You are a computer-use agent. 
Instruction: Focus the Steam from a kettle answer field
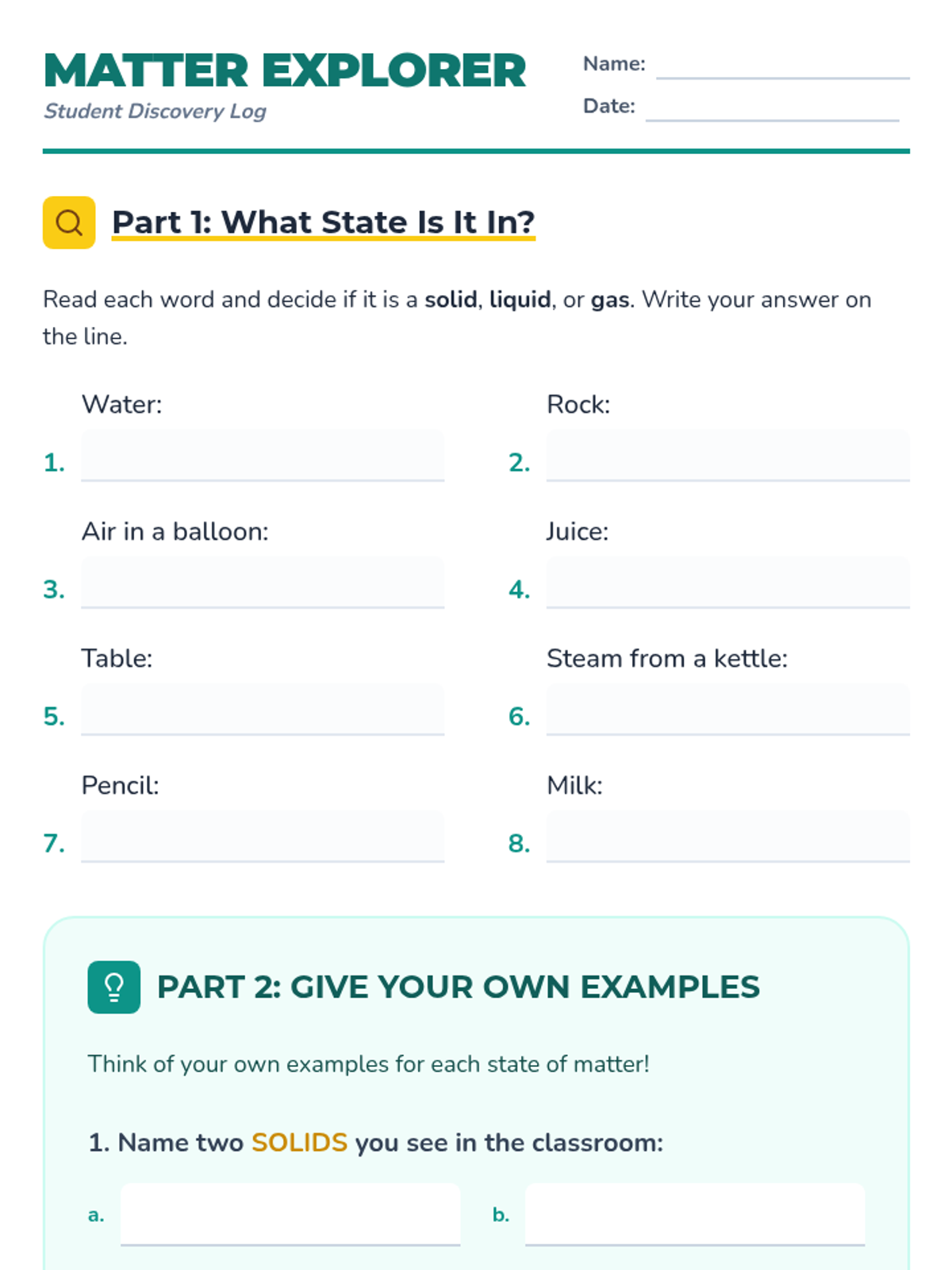pyautogui.click(x=727, y=710)
